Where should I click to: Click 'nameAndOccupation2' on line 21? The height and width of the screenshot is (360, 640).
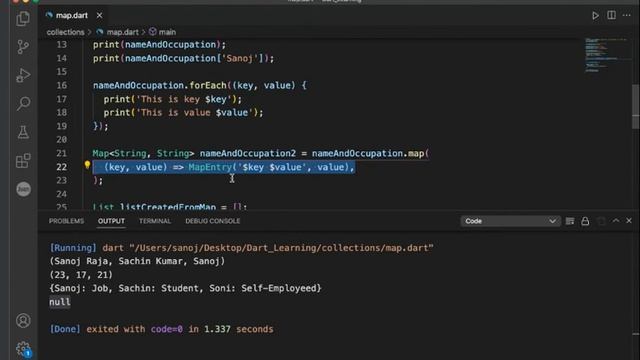[247, 153]
